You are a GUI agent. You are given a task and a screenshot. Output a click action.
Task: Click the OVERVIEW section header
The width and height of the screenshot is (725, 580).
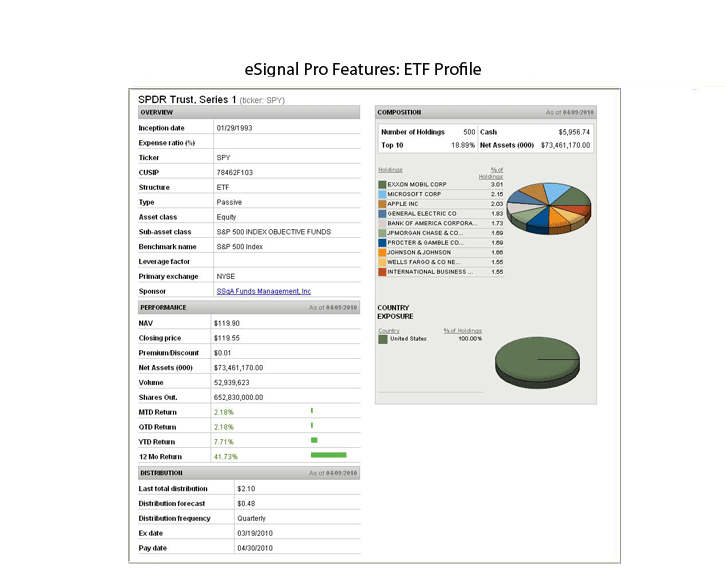pos(249,112)
